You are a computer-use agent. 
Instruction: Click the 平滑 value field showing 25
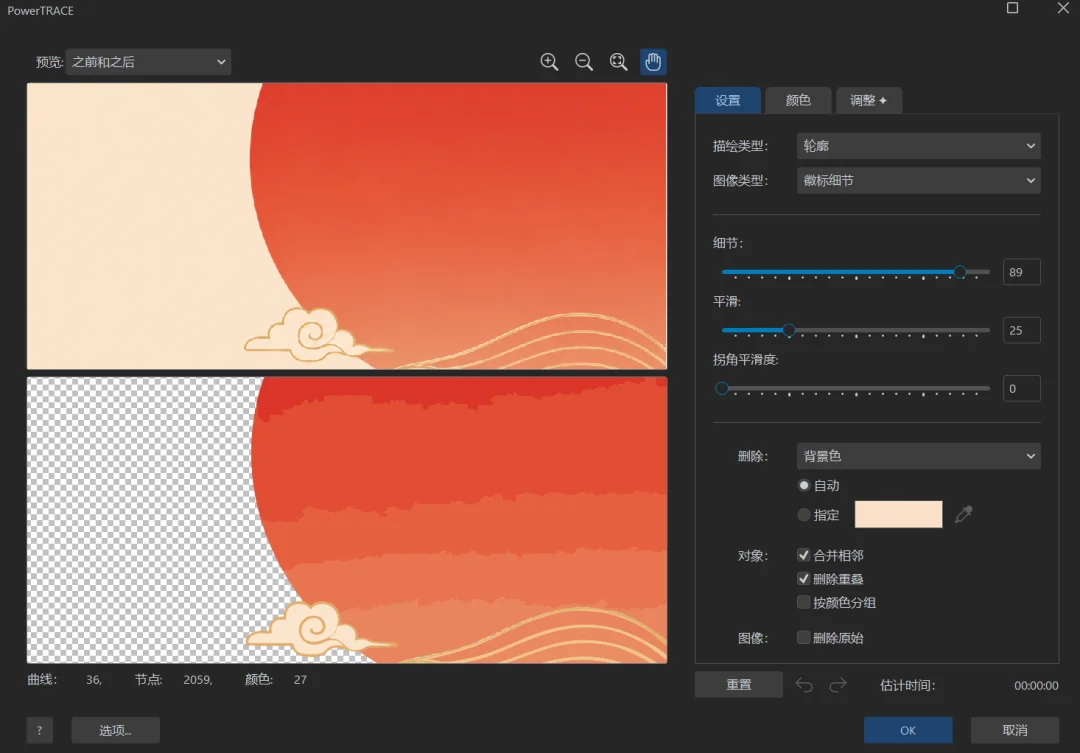[1021, 330]
